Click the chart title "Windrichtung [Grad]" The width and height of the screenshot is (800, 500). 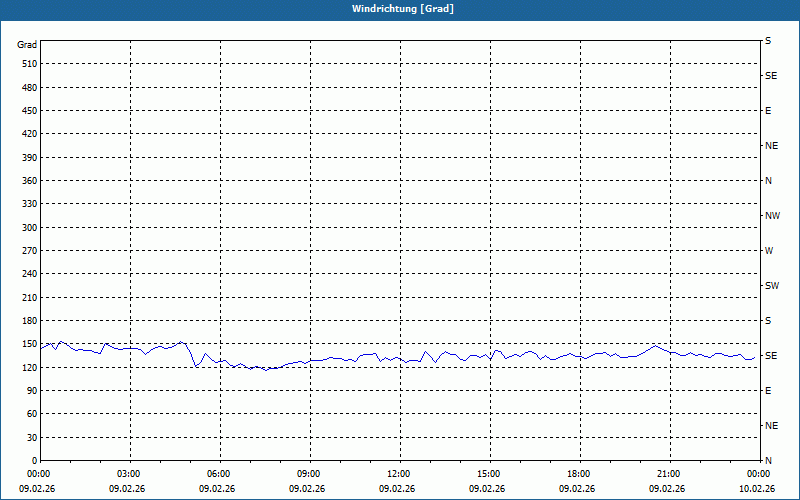403,9
